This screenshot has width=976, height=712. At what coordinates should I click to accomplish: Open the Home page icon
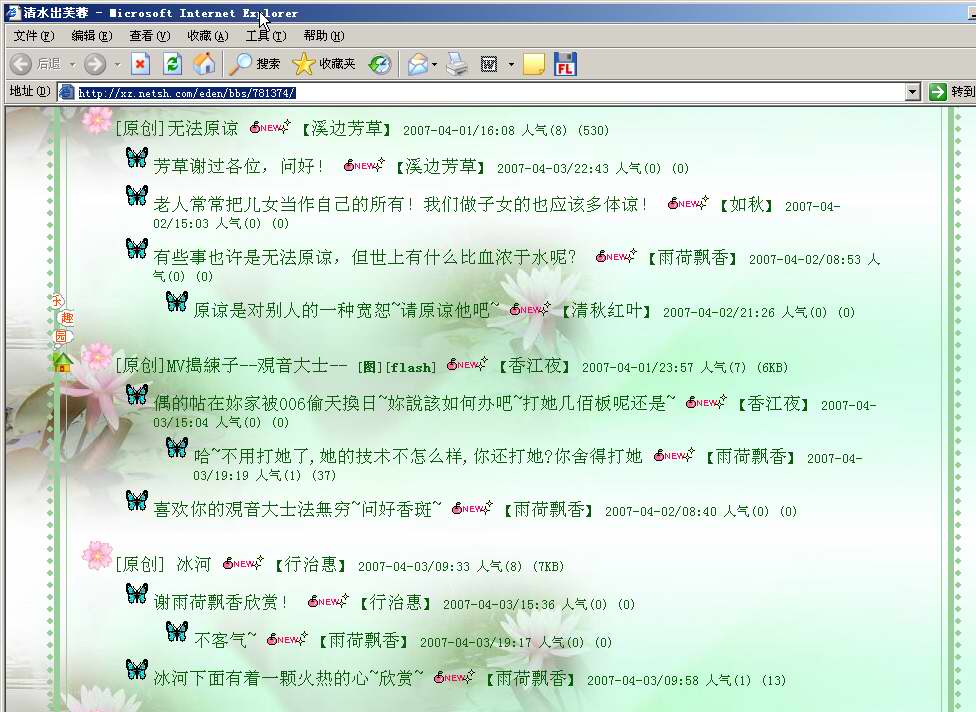pos(204,63)
